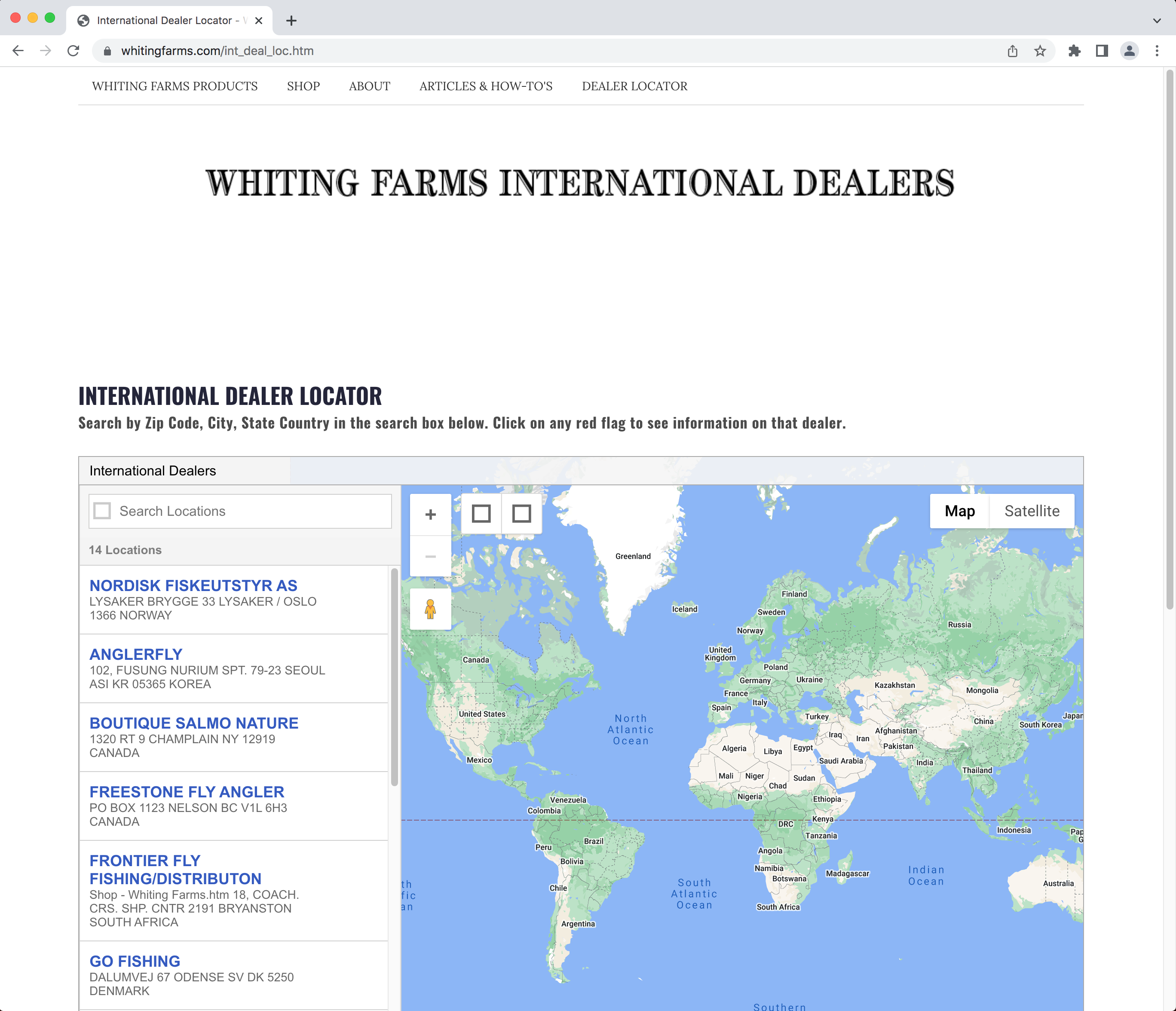Click the address bar URL
This screenshot has width=1176, height=1011.
217,51
